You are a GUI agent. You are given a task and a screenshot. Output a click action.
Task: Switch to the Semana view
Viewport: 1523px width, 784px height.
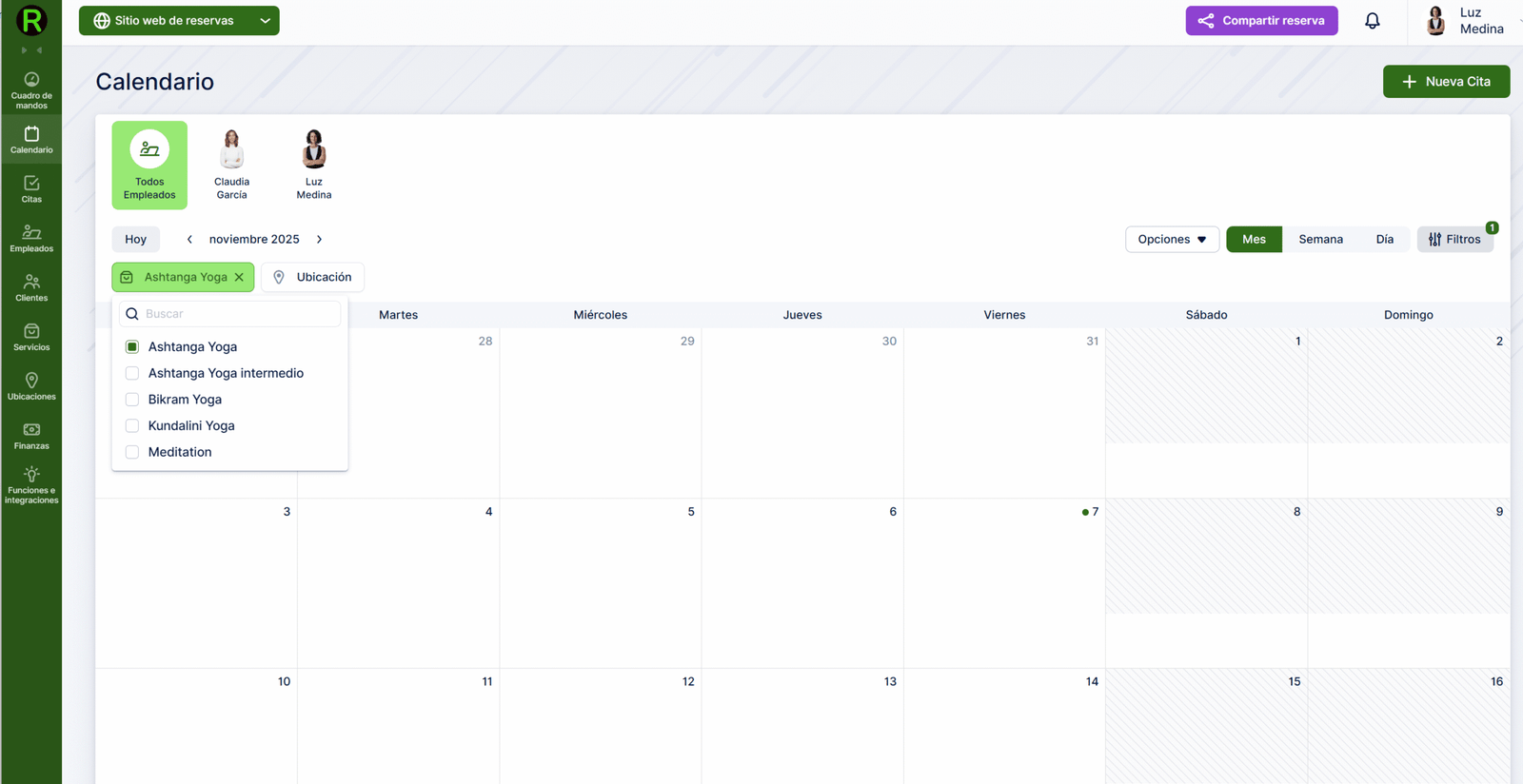(x=1320, y=240)
